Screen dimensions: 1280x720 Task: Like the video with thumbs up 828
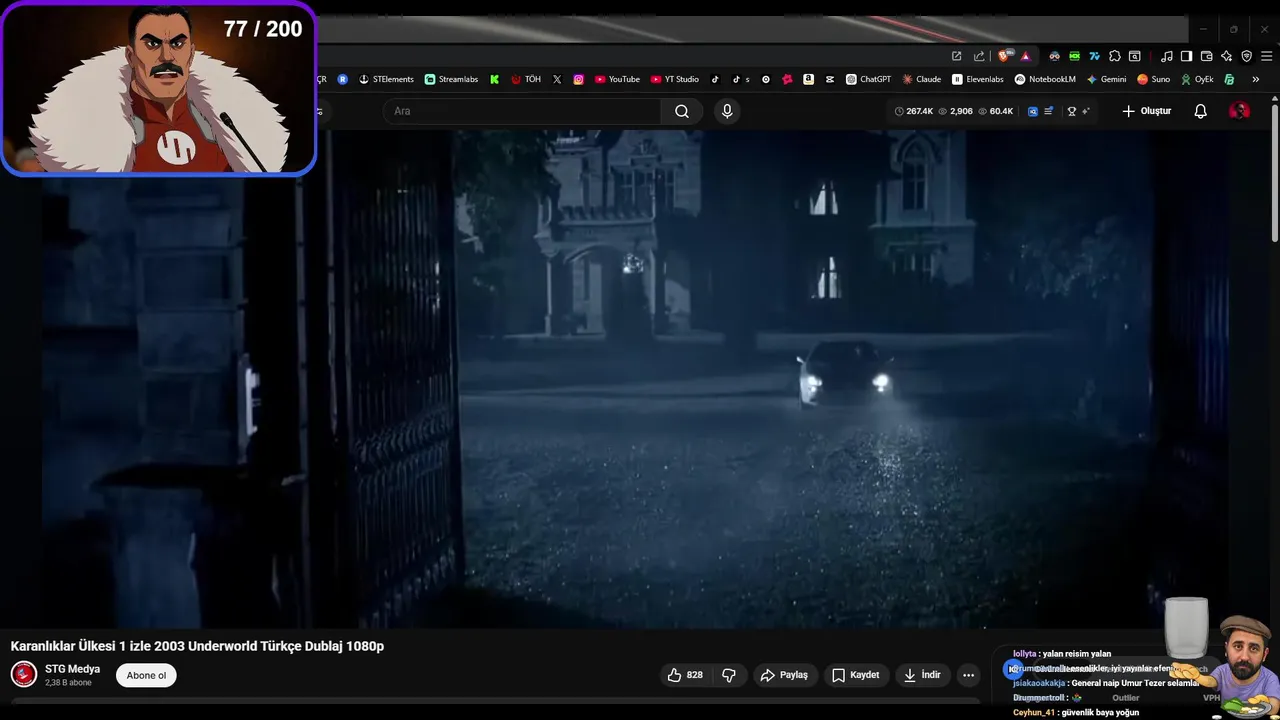pos(685,675)
